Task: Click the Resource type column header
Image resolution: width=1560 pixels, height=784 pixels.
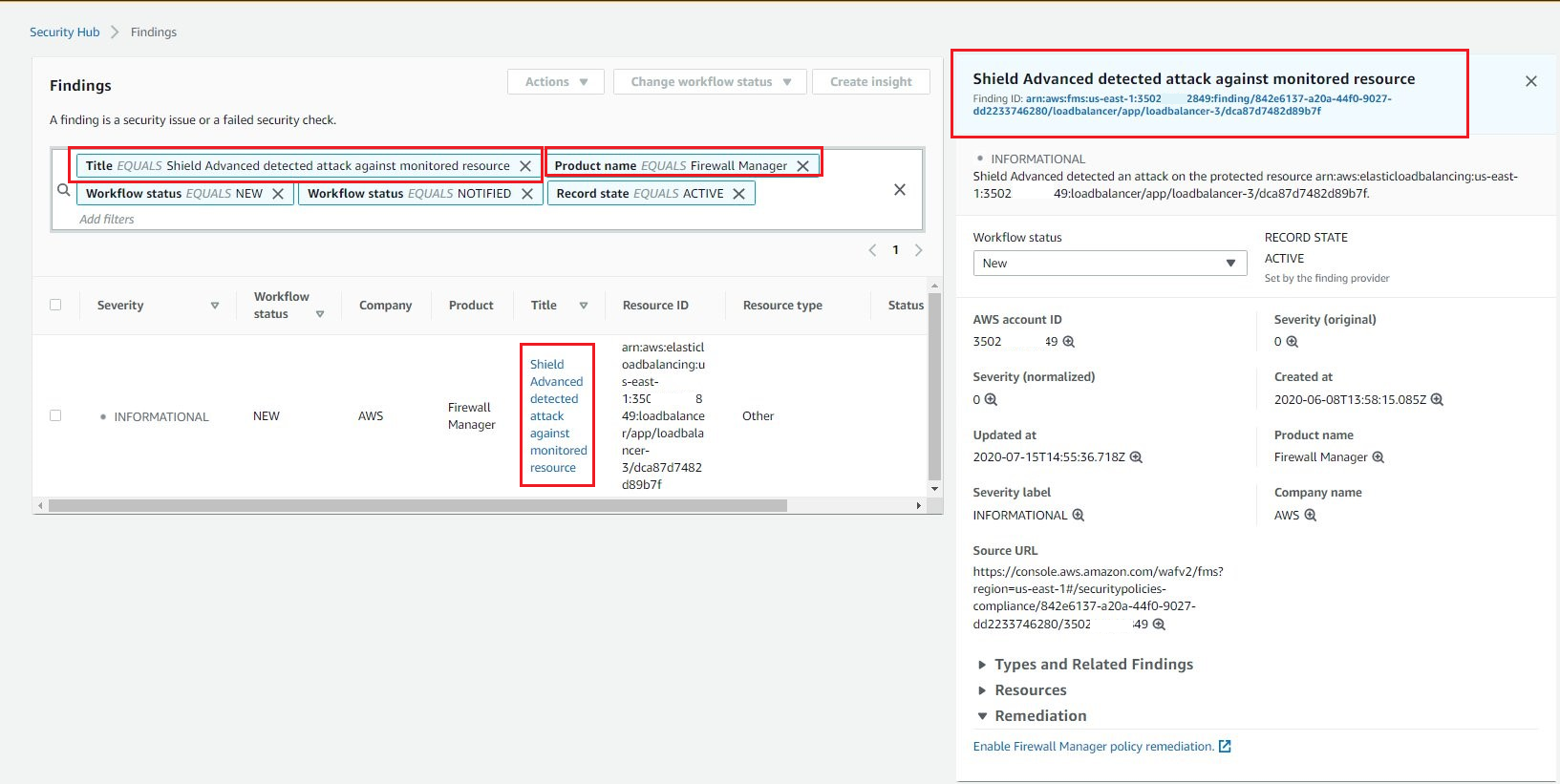Action: tap(782, 306)
